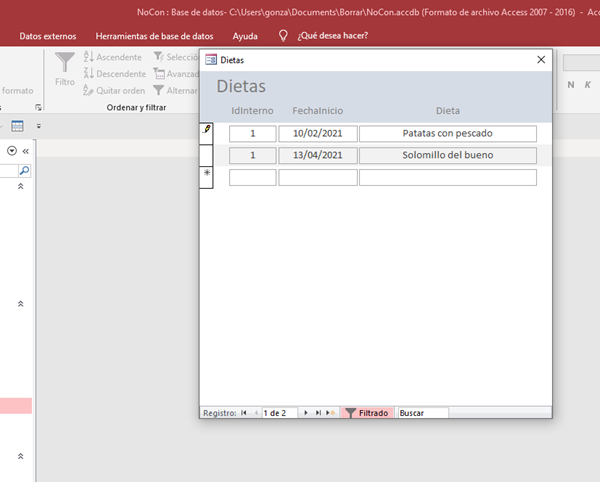
Task: Click the Buscar field in record navigator
Action: pos(422,412)
